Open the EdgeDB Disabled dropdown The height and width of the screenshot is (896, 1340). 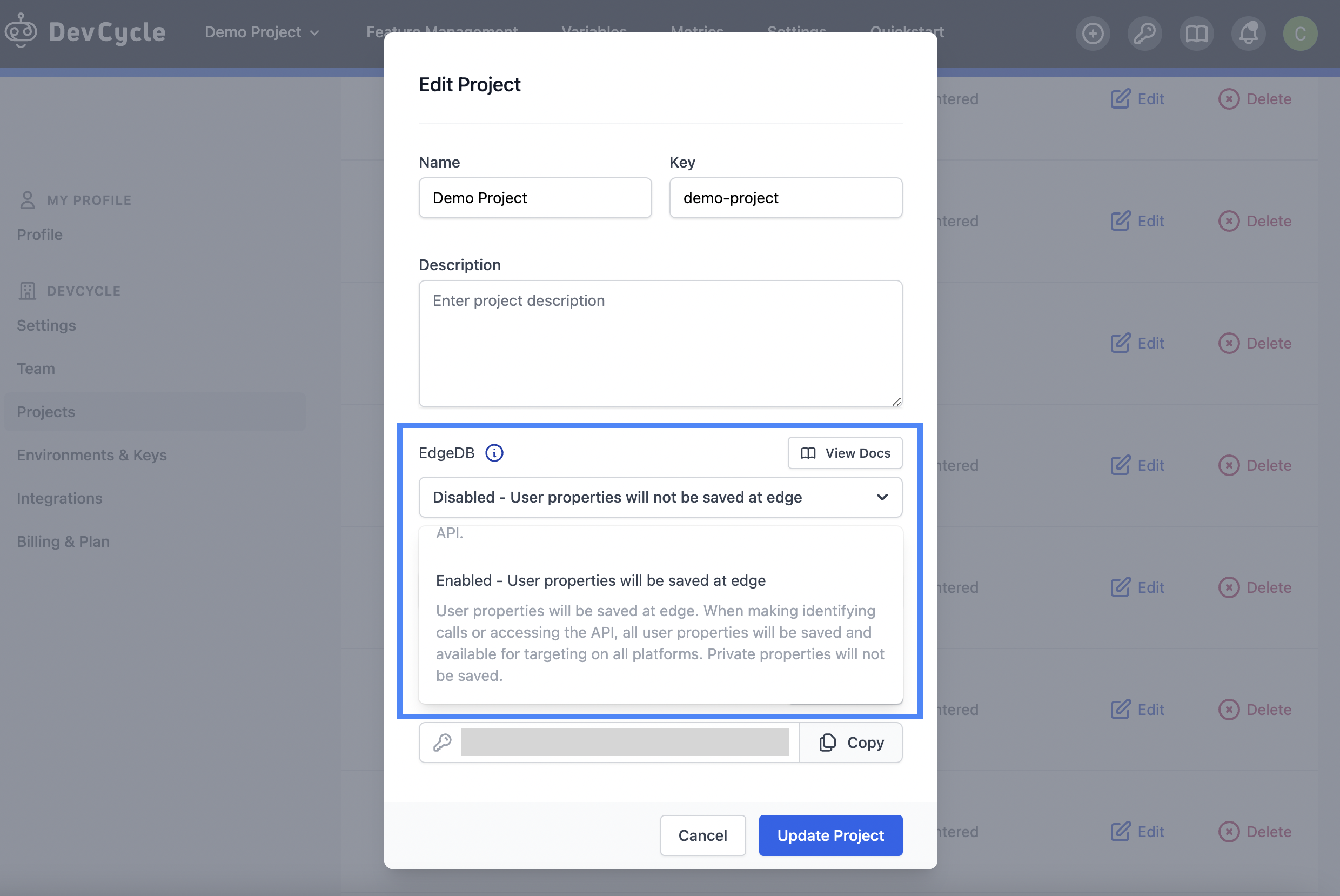660,497
